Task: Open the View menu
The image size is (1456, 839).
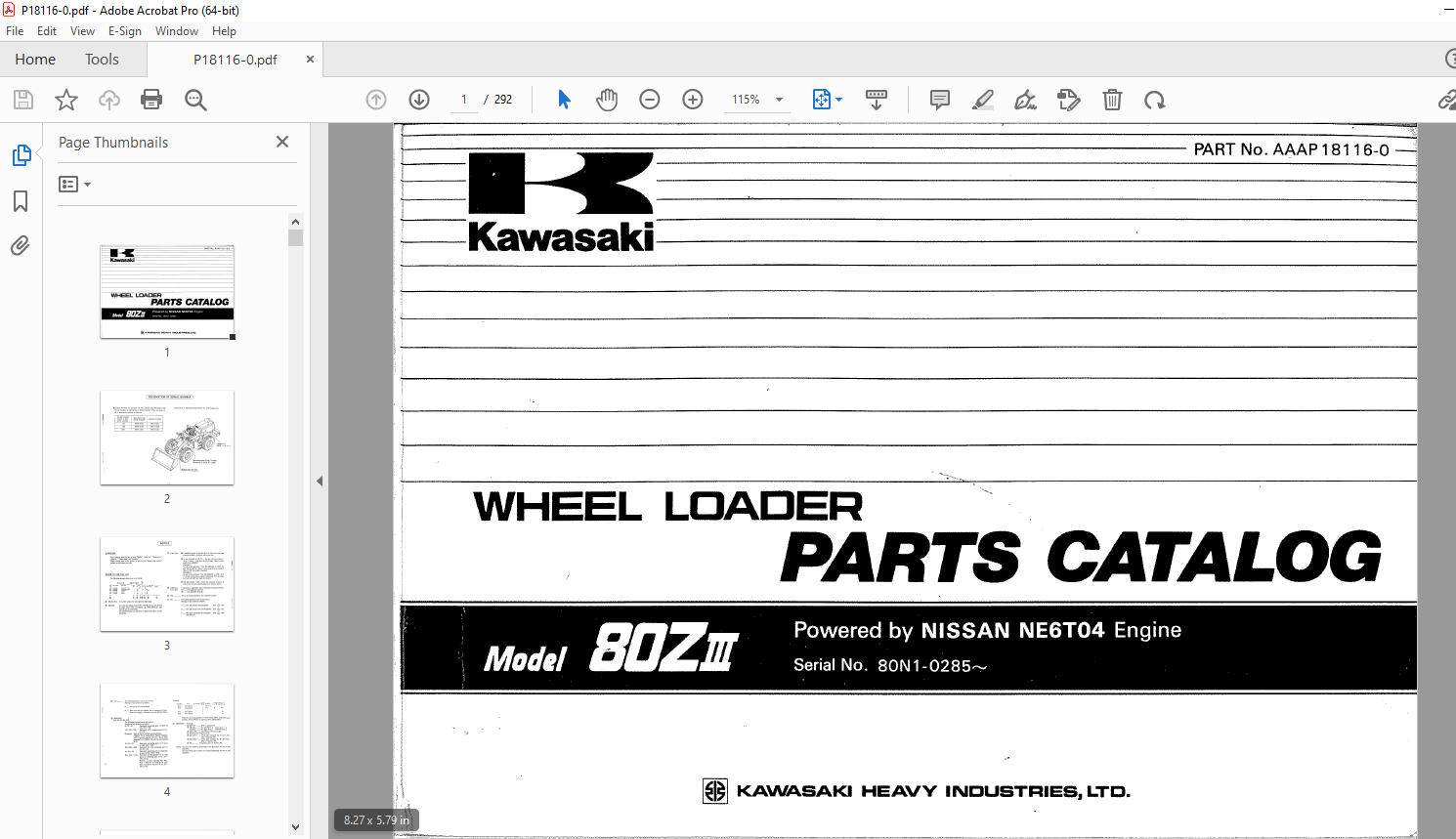Action: click(x=82, y=31)
